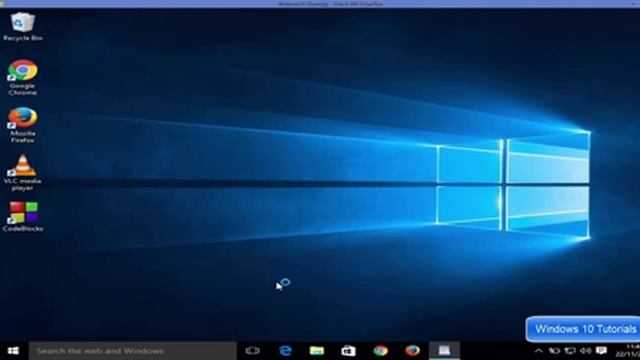Click the Windows 10 Tutorials banner
The height and width of the screenshot is (360, 640).
(x=583, y=329)
